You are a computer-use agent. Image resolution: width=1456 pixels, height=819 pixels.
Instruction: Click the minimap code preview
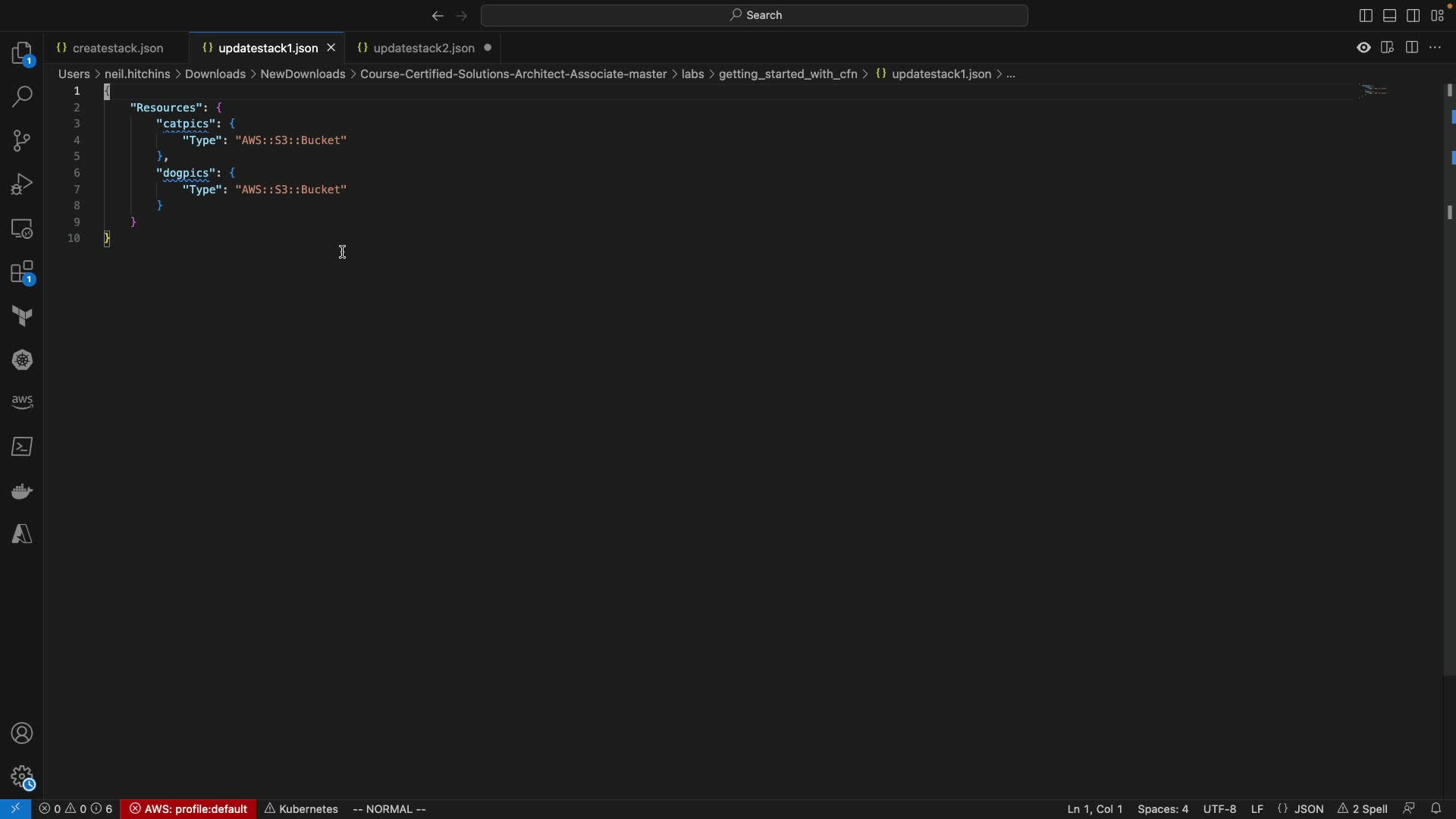[x=1376, y=91]
